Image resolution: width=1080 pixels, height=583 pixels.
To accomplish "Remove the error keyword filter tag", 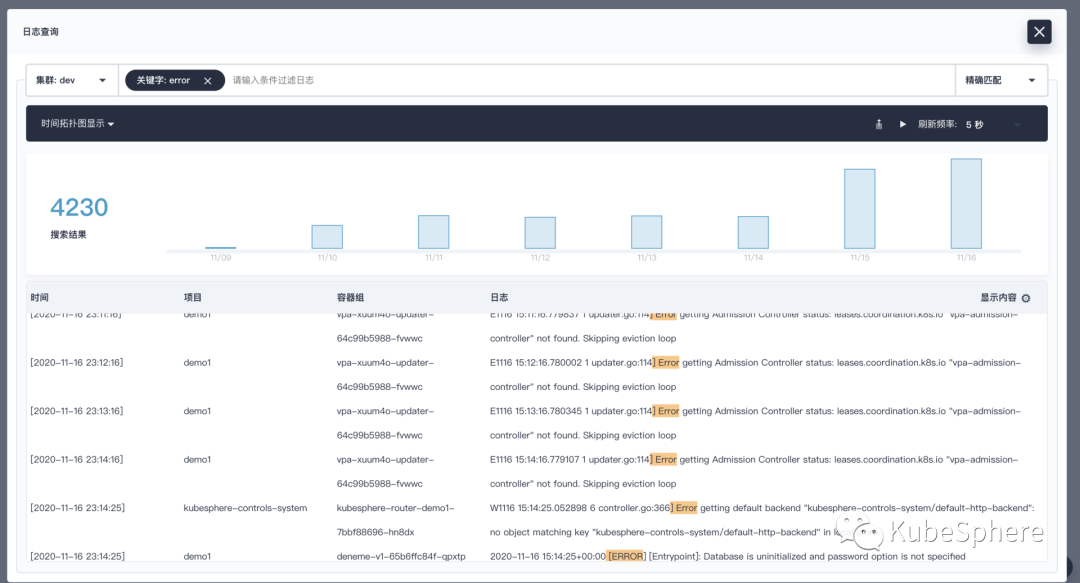I will click(207, 81).
